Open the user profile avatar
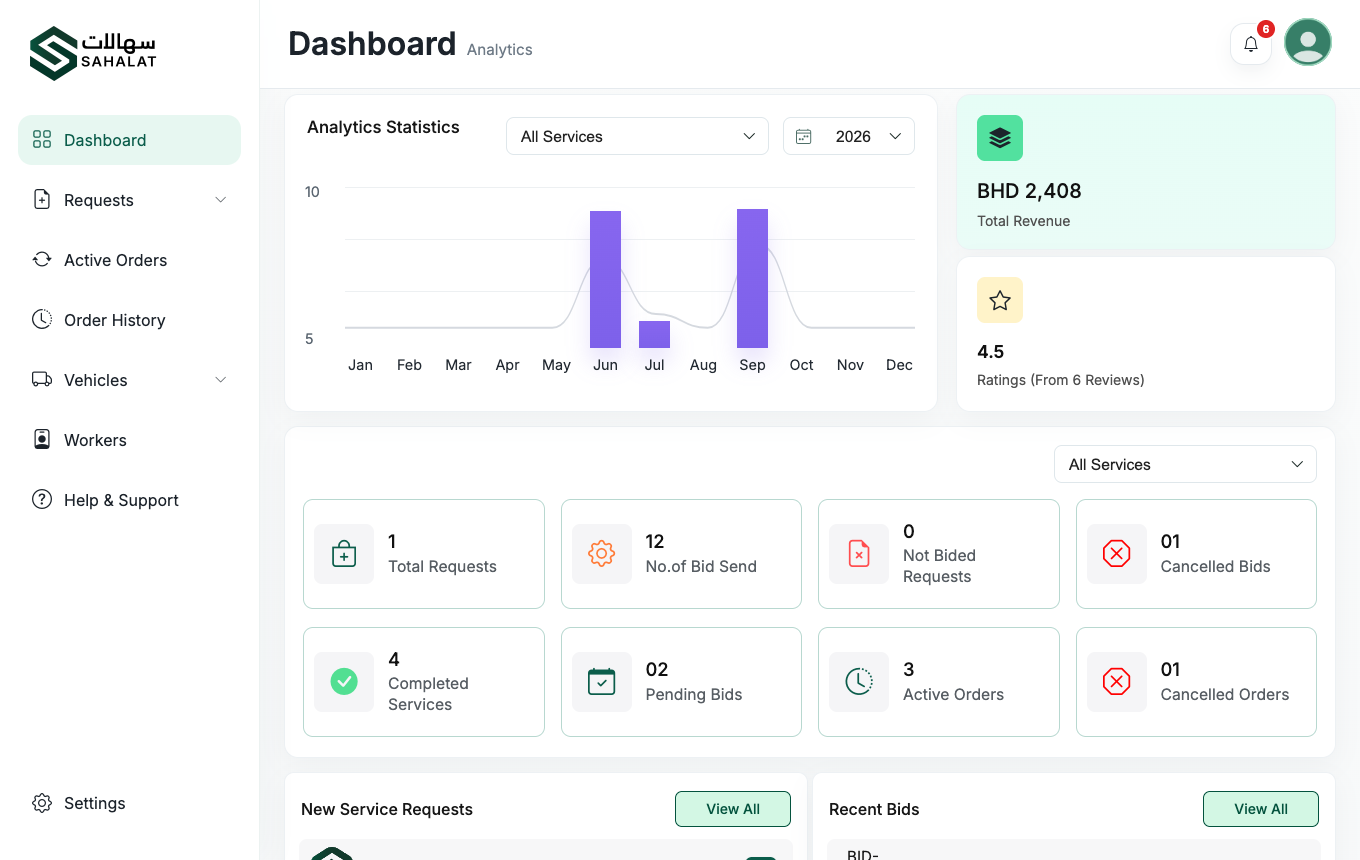The width and height of the screenshot is (1360, 860). pyautogui.click(x=1308, y=42)
